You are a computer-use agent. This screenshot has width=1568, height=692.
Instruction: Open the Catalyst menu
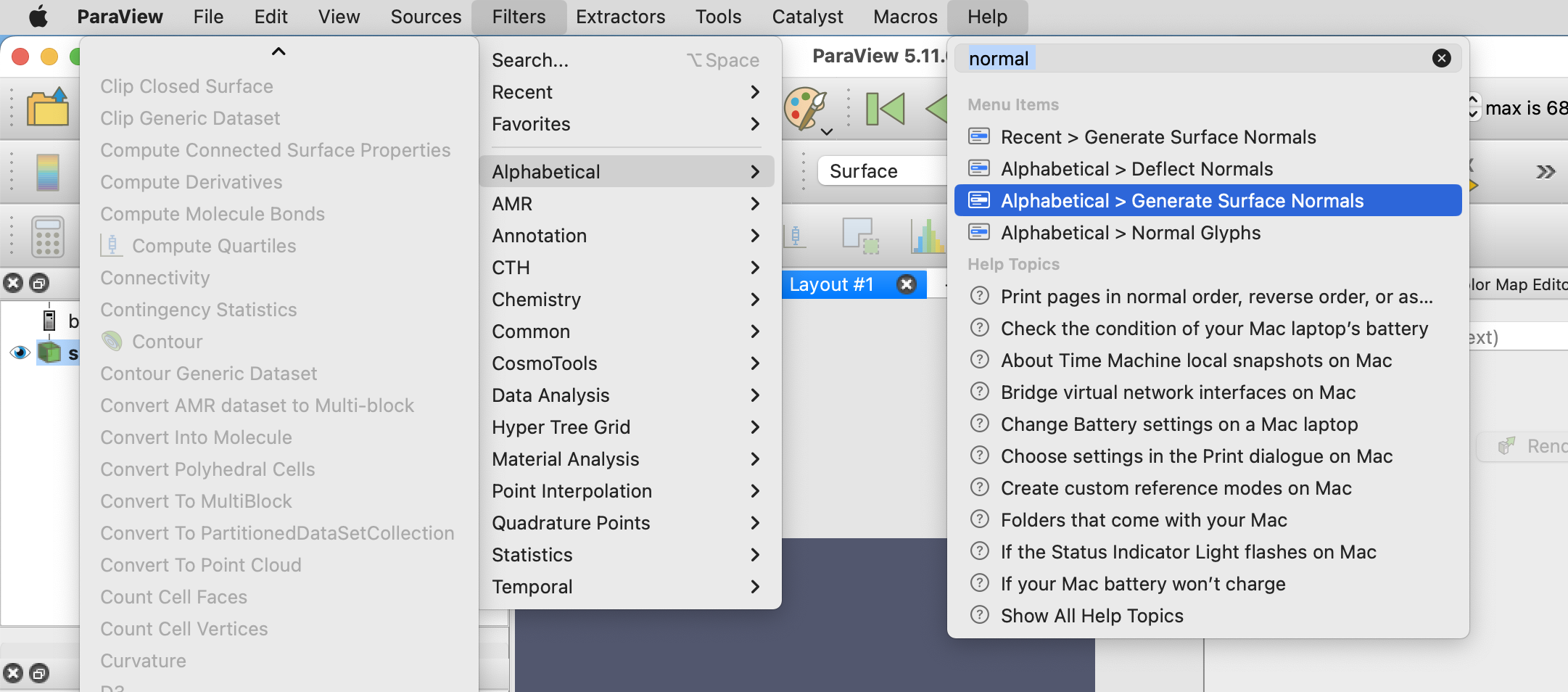point(807,17)
